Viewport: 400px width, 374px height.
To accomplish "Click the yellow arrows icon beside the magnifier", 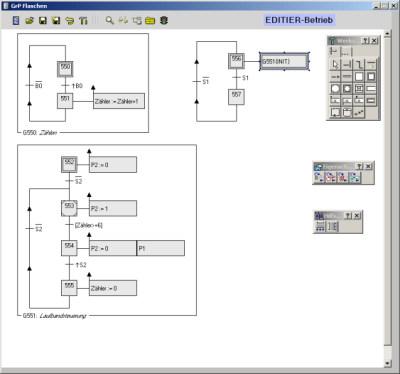I will [x=123, y=20].
